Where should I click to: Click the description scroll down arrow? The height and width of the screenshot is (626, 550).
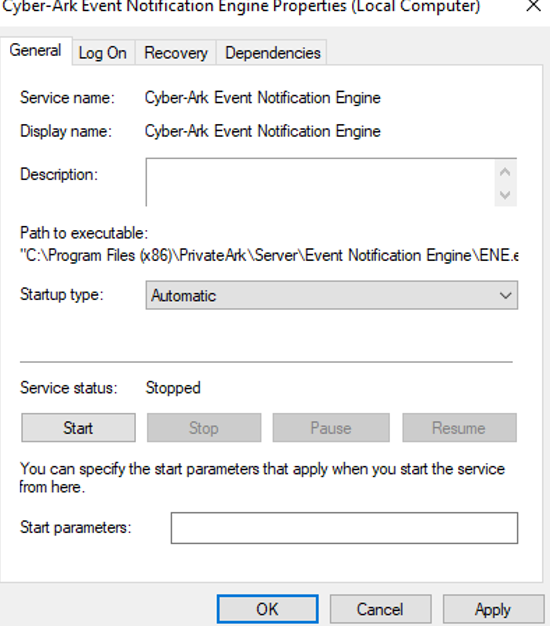click(505, 195)
